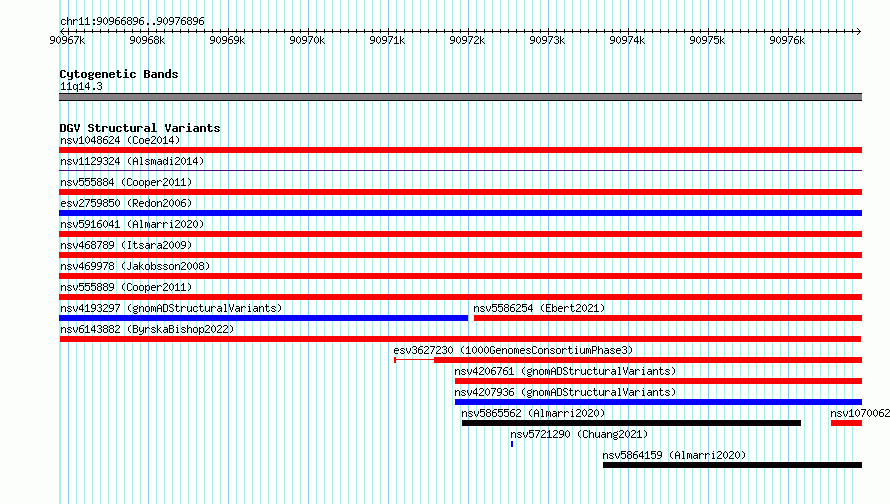Click the chr11:90966896..90976896 coordinates text
The height and width of the screenshot is (504, 890).
point(132,21)
